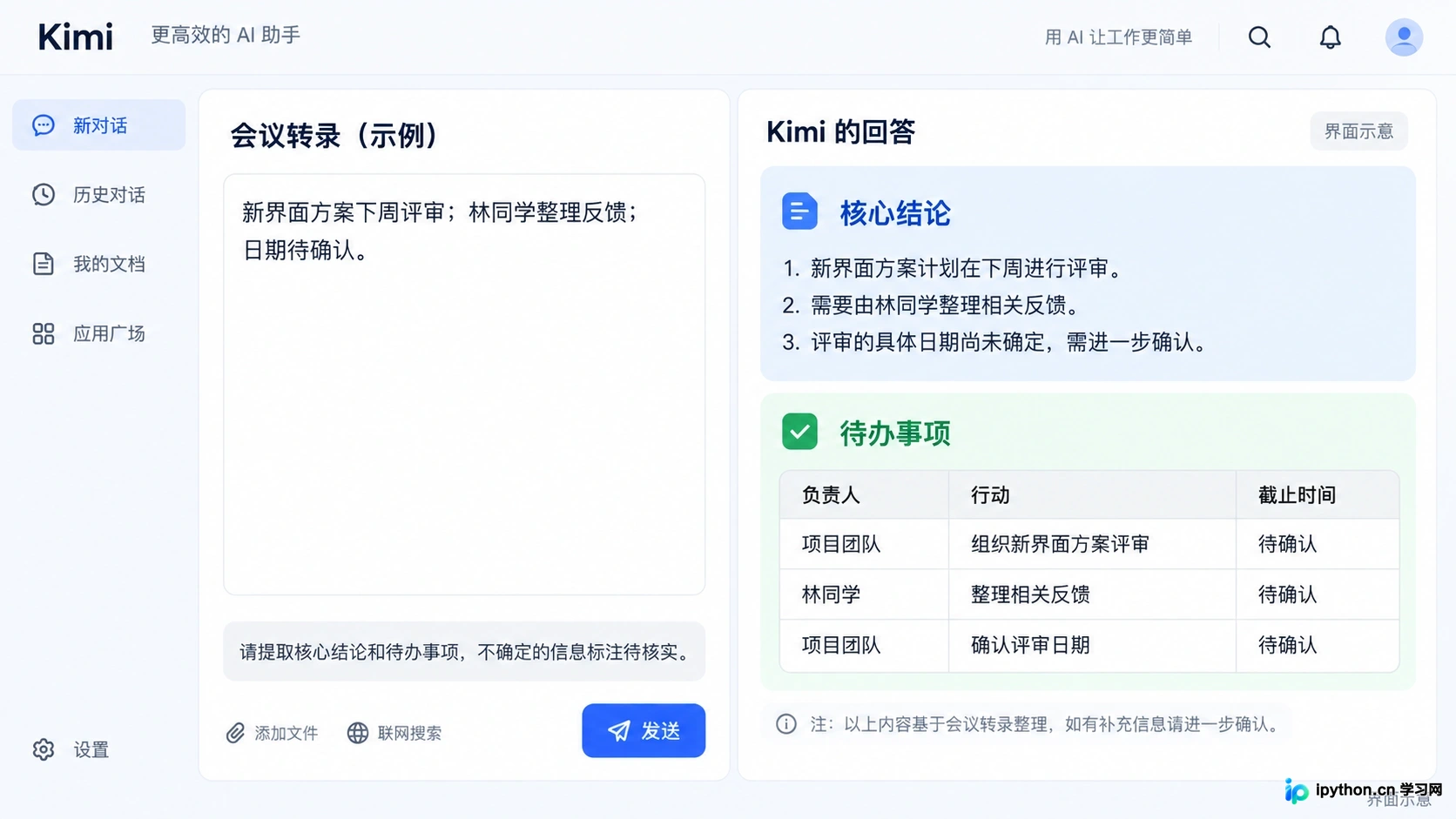
Task: Start a new chat via 新对话
Action: 99,124
